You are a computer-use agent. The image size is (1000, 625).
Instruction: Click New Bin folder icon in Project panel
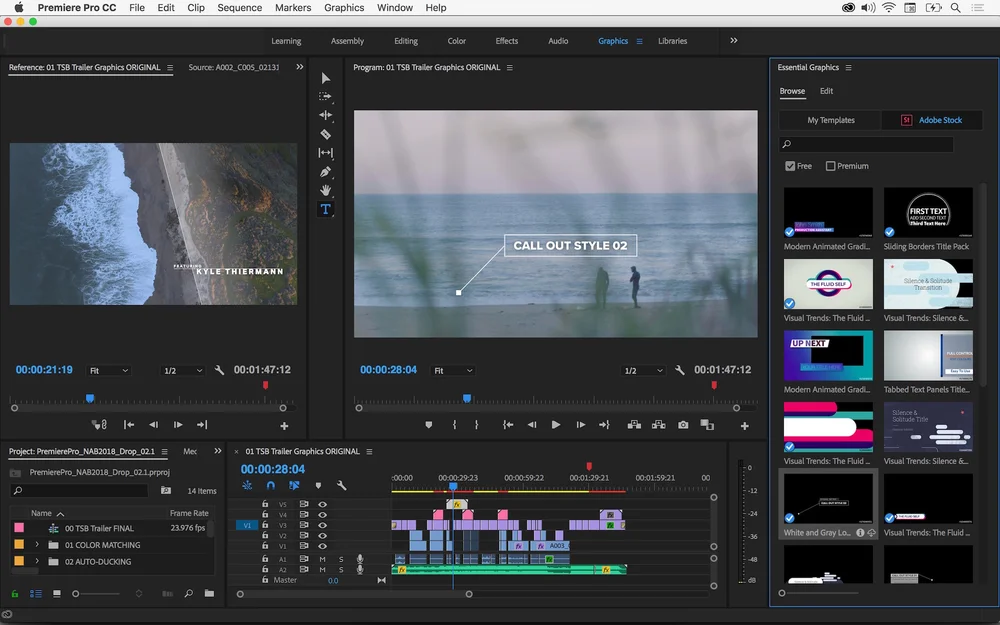pos(209,594)
